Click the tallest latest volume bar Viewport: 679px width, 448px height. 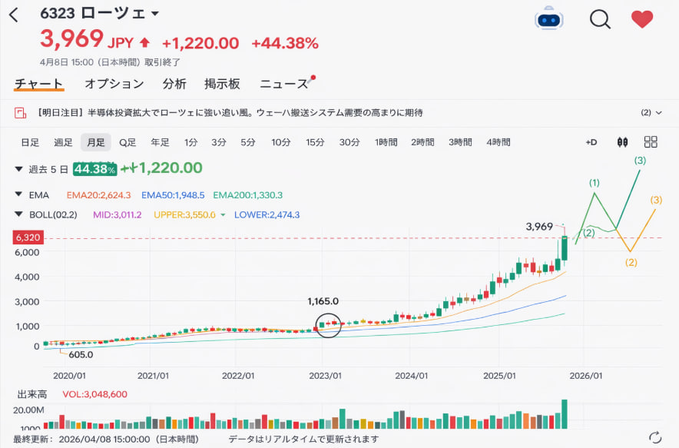(x=564, y=414)
